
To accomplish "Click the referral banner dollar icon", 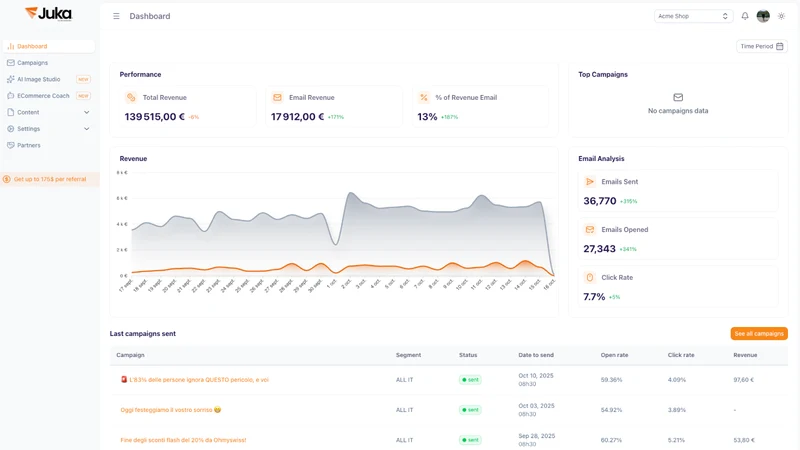I will click(x=7, y=179).
